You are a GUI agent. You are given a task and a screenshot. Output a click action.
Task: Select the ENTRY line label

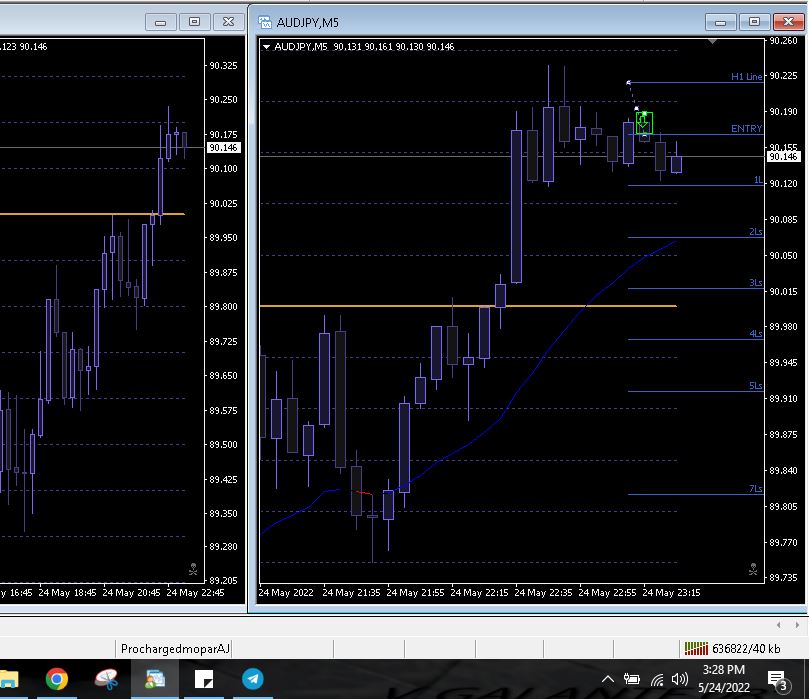(746, 128)
